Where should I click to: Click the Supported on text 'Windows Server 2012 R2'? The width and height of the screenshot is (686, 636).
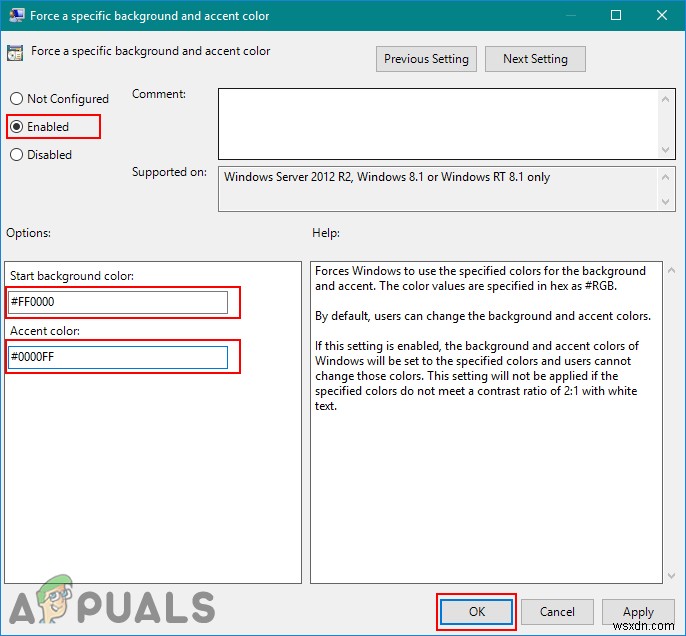(288, 177)
